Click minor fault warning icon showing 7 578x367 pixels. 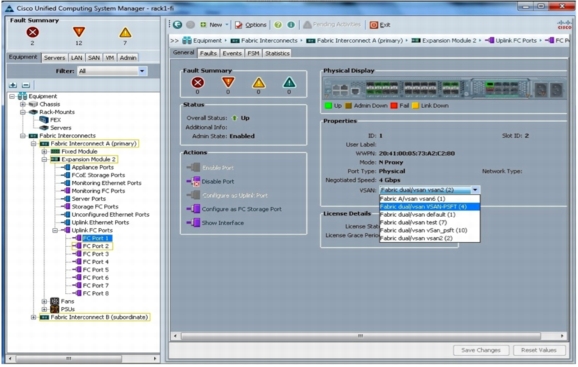coord(125,32)
